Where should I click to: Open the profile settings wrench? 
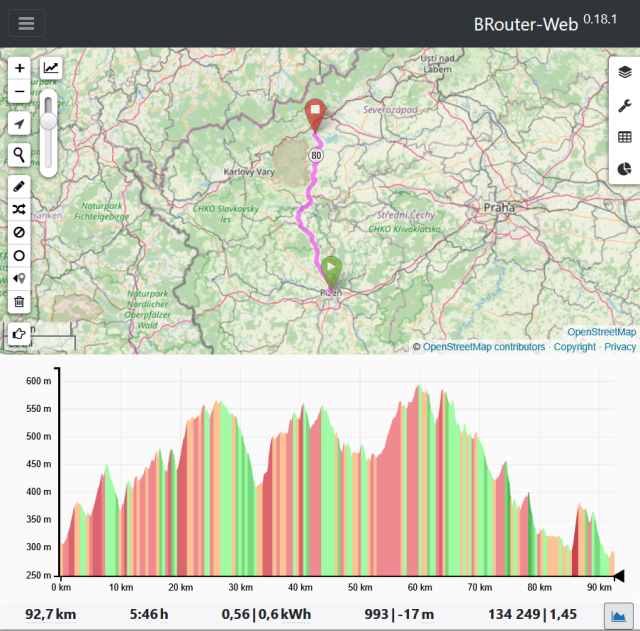(624, 105)
